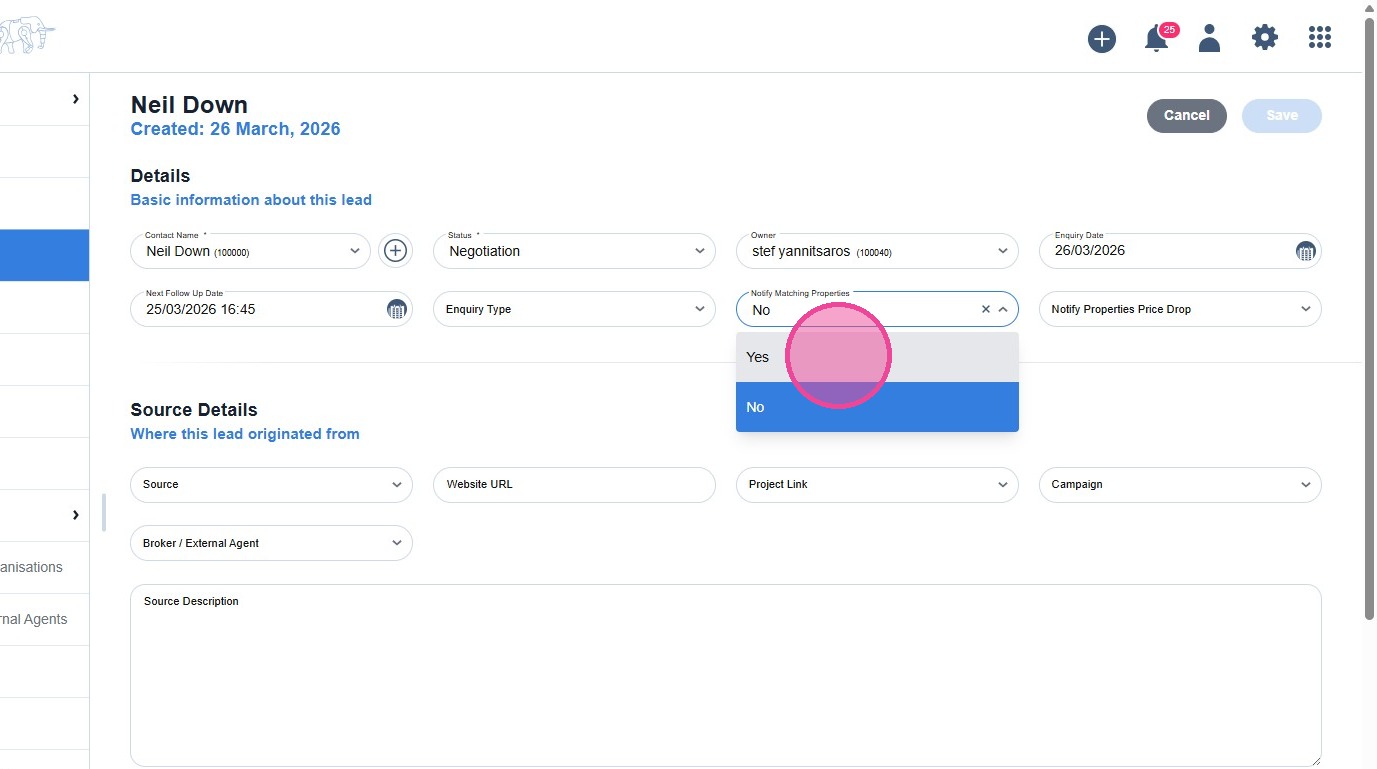Click the highlighted blue sidebar item

[44, 255]
